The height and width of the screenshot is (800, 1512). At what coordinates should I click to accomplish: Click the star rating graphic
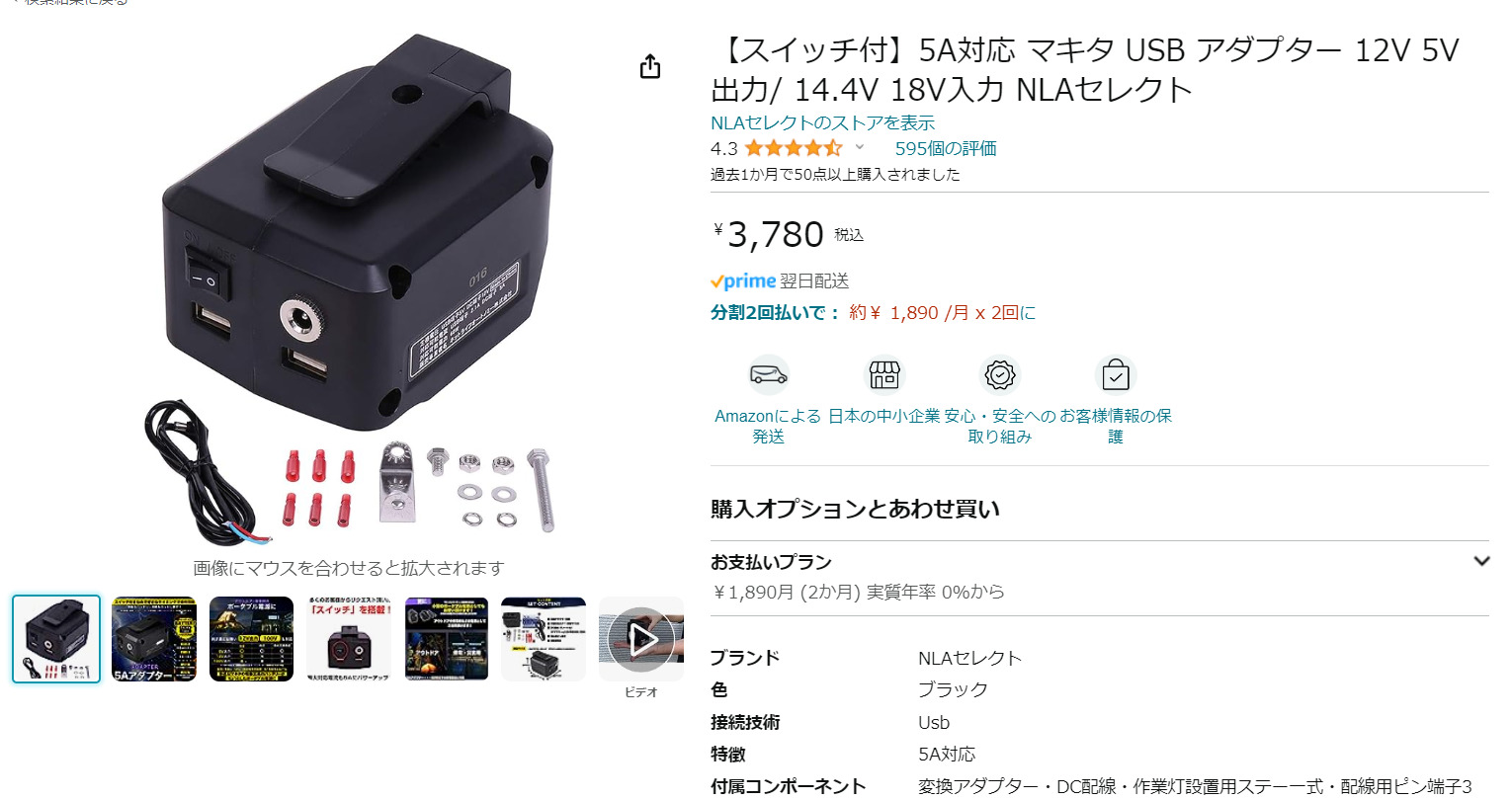[x=793, y=148]
